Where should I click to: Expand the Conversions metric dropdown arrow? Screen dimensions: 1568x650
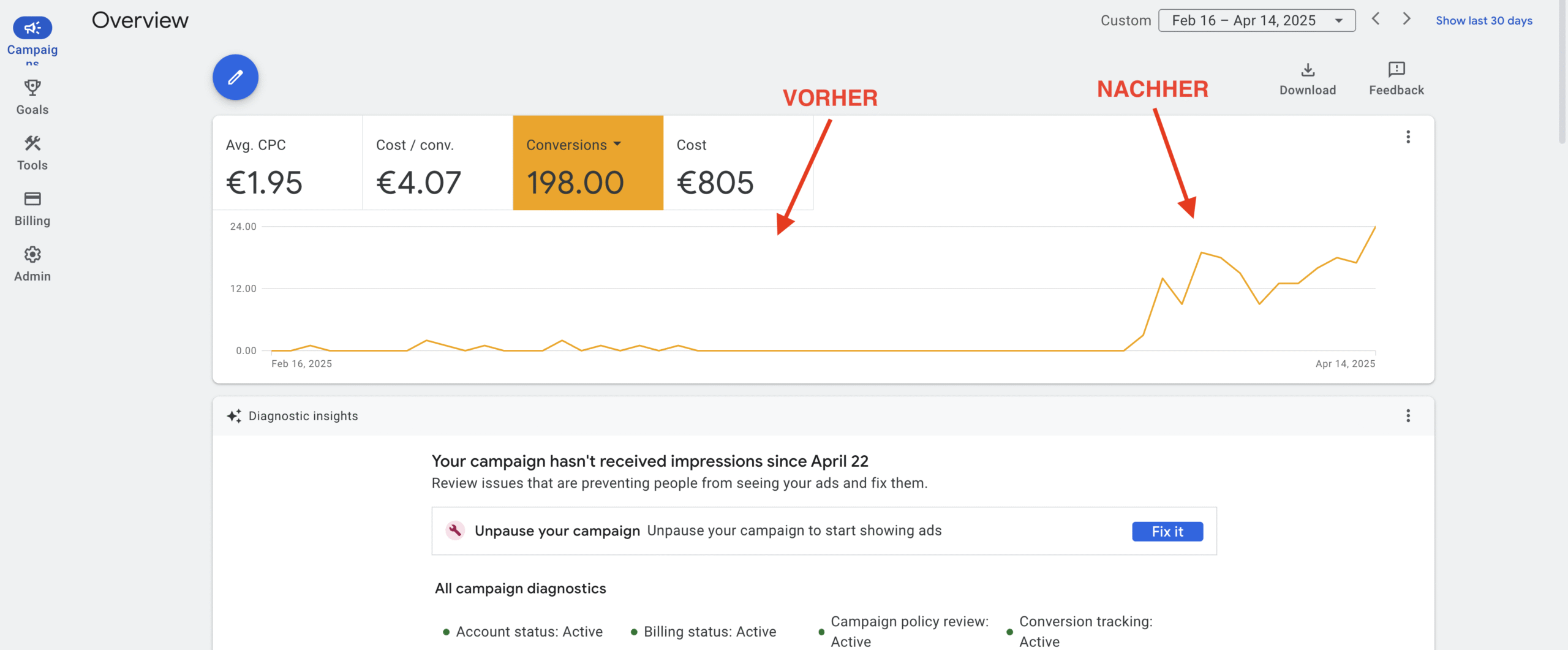(x=617, y=144)
